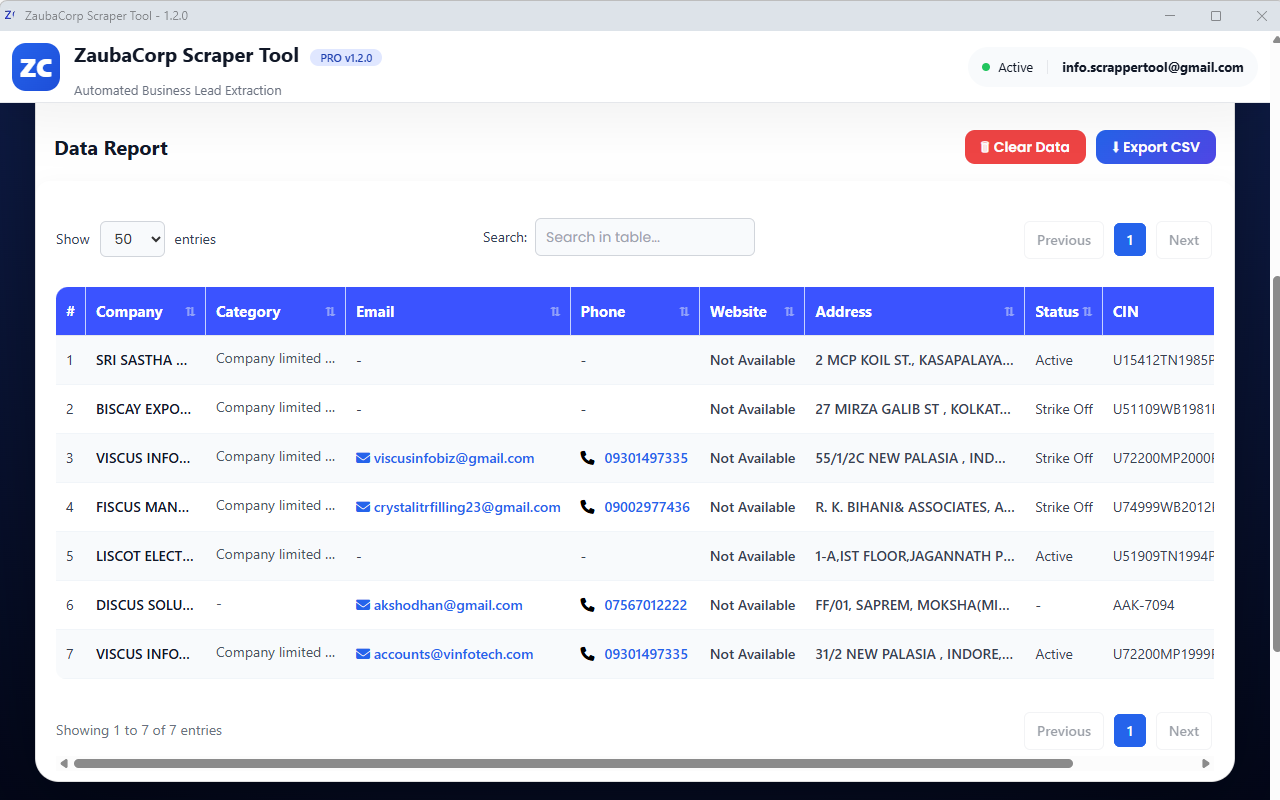Sort table by Address column arrows
1280x800 pixels.
(1009, 312)
